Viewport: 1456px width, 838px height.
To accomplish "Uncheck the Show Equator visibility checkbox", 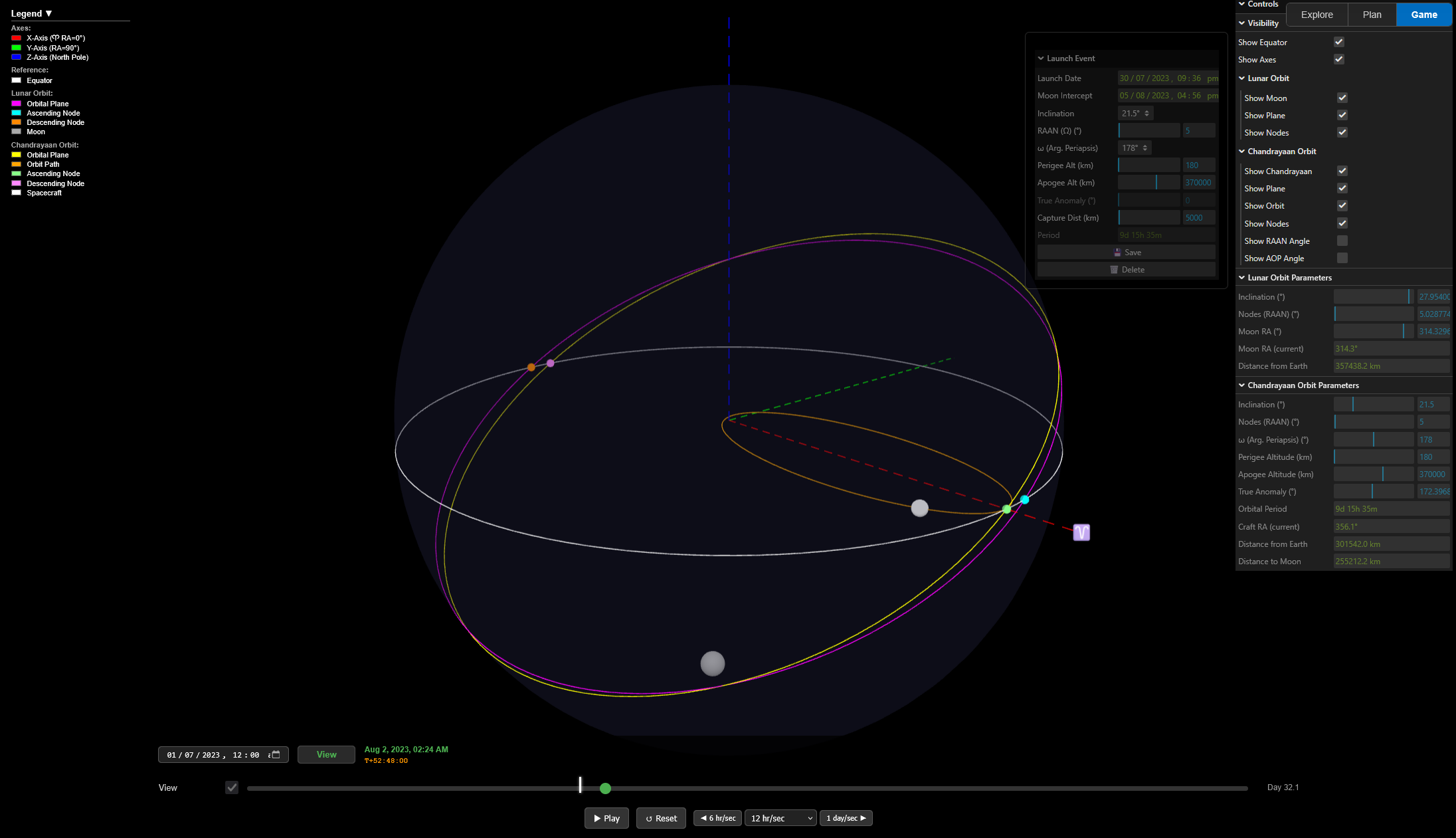I will click(1339, 41).
